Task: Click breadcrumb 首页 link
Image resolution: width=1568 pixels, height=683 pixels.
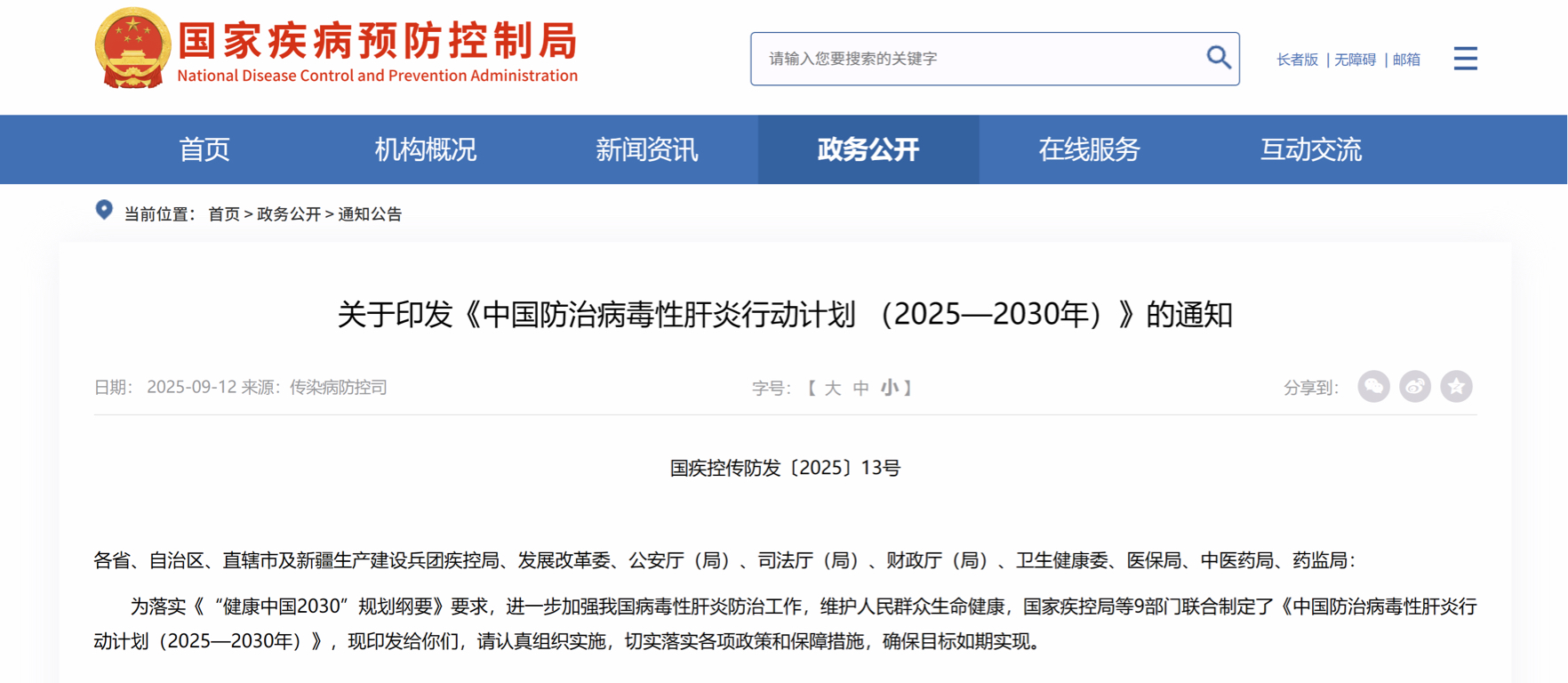Action: [224, 214]
